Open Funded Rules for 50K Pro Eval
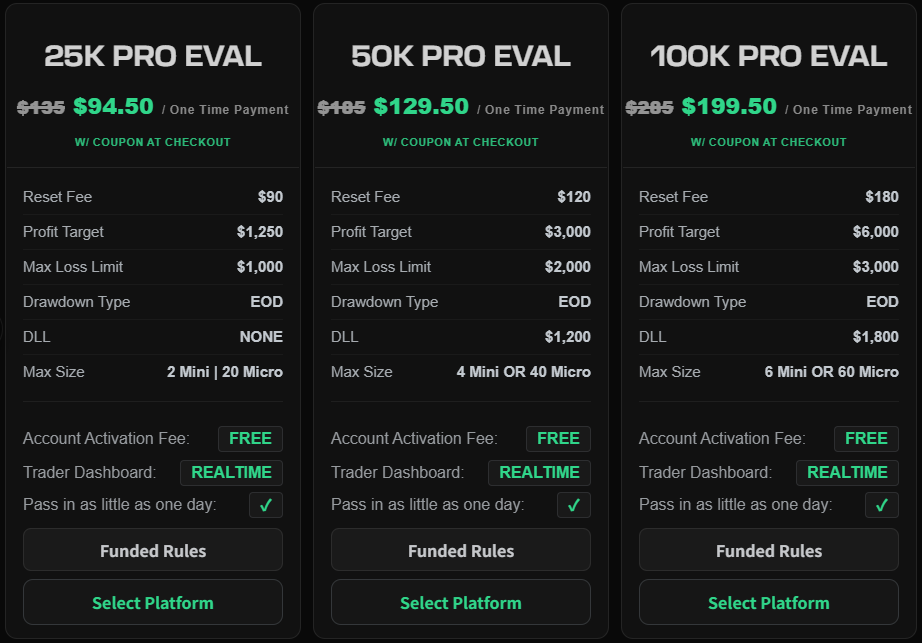This screenshot has width=922, height=643. (461, 550)
